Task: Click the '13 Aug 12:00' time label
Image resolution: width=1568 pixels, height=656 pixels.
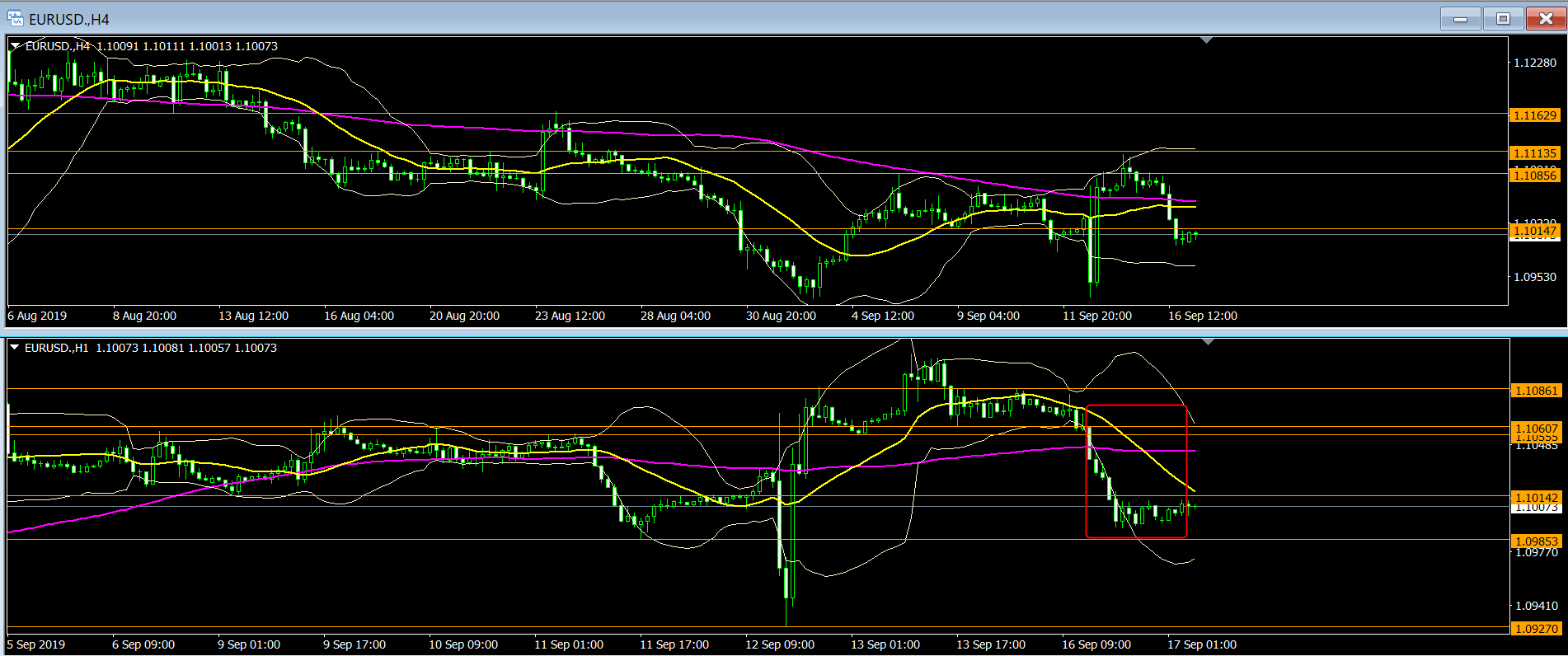Action: coord(253,316)
